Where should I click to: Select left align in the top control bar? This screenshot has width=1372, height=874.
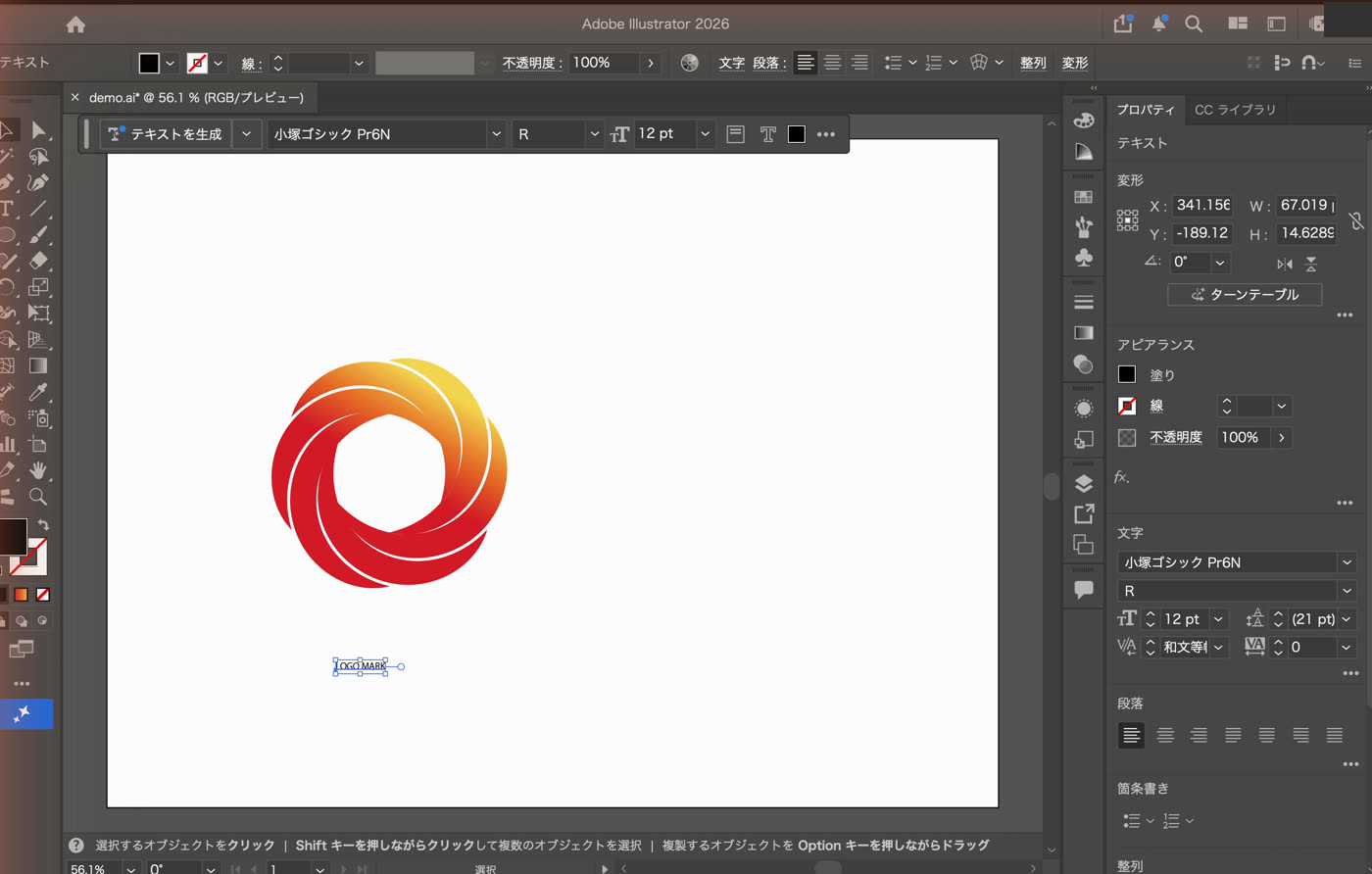[x=806, y=63]
